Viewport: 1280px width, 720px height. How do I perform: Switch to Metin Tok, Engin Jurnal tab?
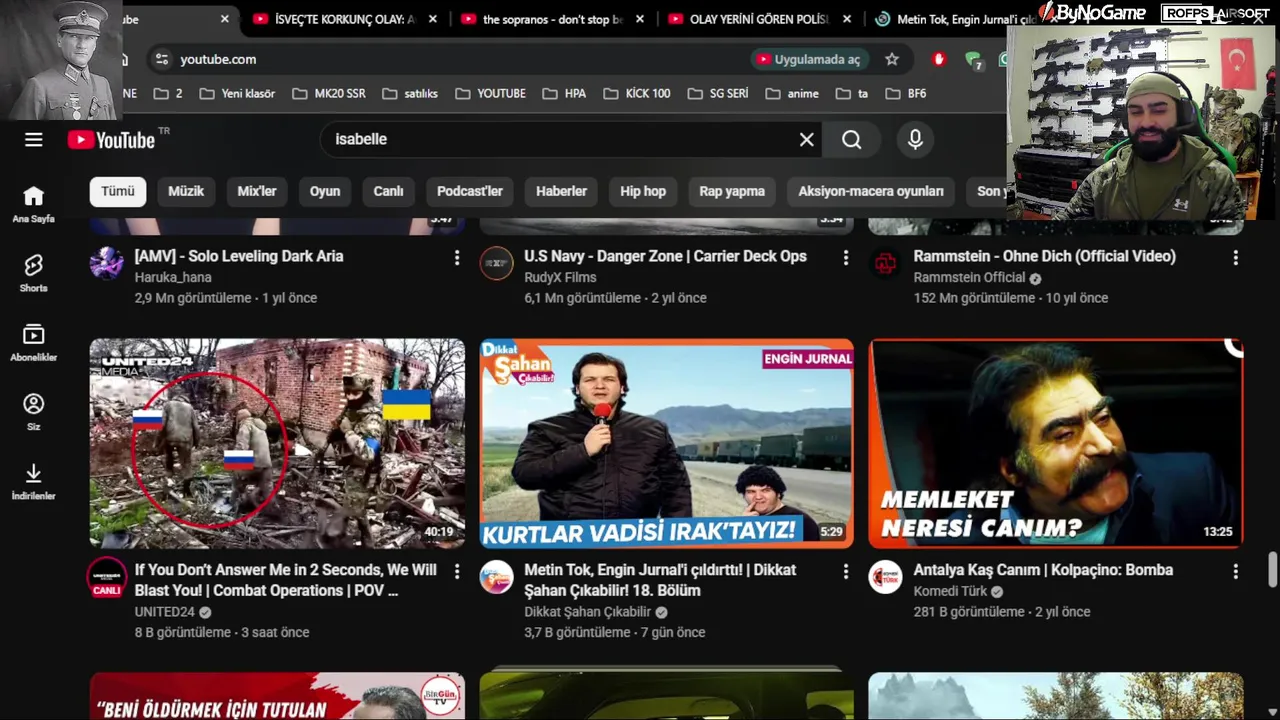pos(955,19)
